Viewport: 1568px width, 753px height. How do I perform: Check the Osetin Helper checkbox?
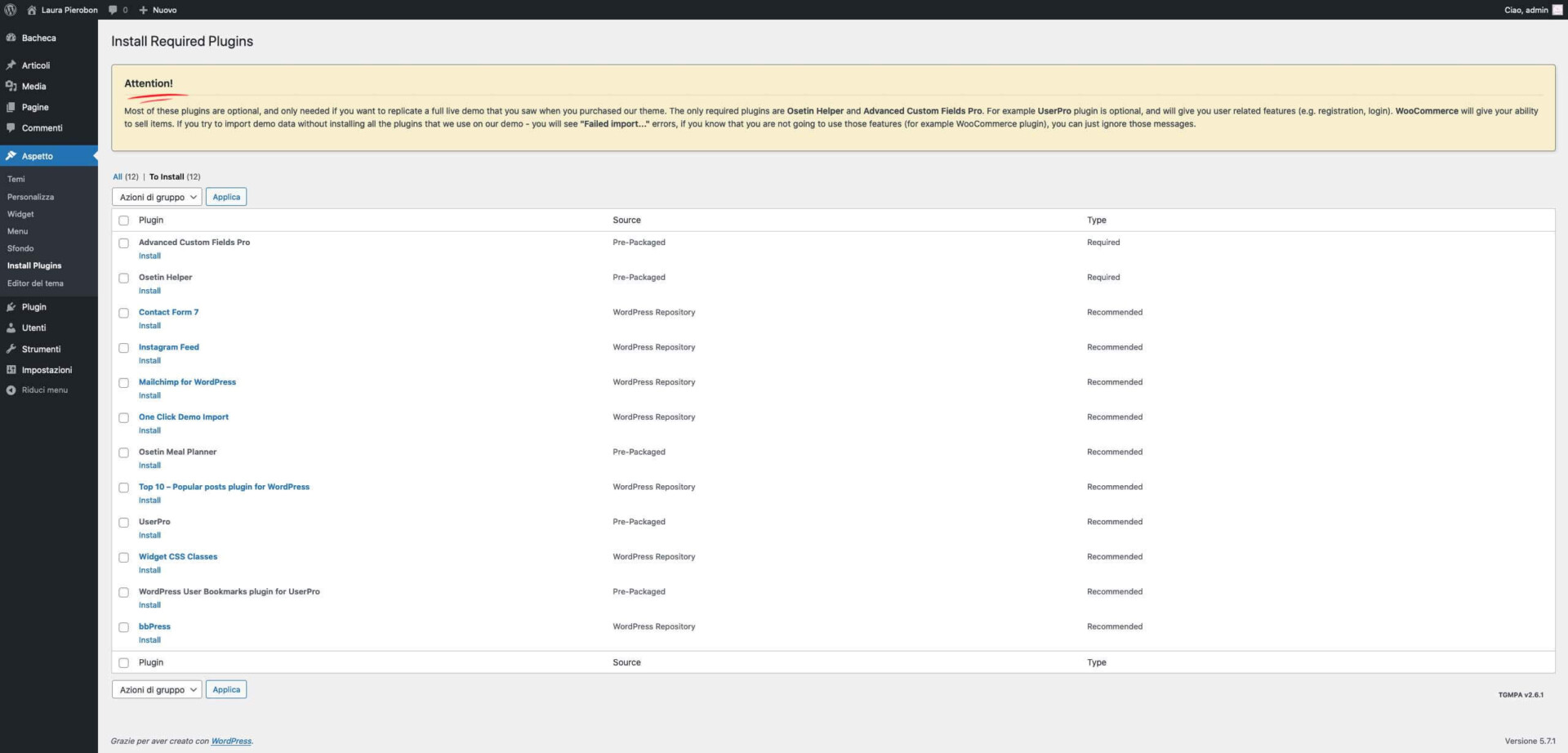tap(124, 278)
